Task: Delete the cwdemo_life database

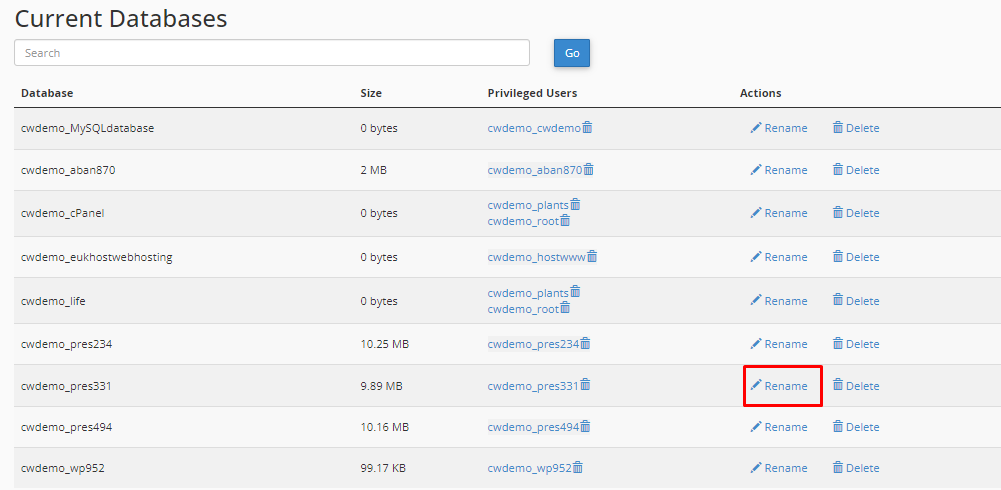Action: tap(856, 301)
